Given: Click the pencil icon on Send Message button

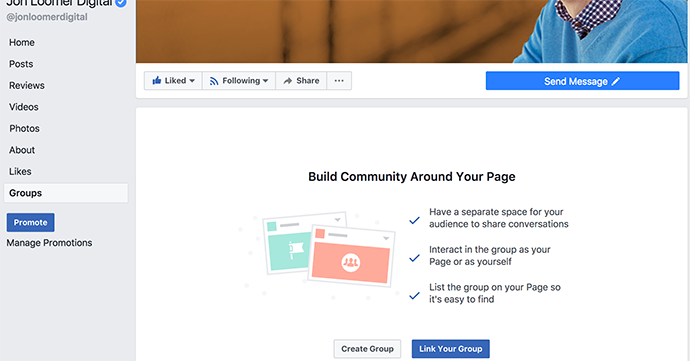Looking at the screenshot, I should (x=616, y=81).
